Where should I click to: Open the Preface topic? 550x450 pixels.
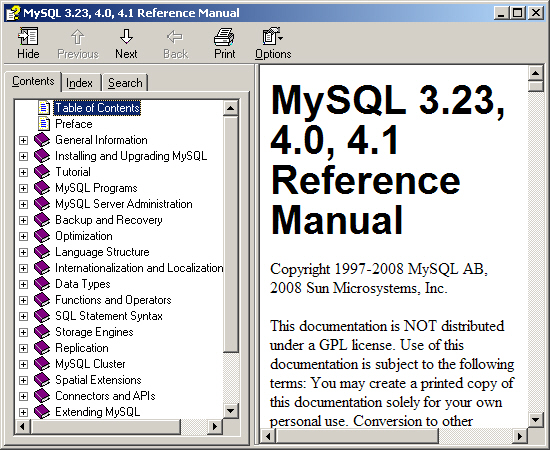click(74, 124)
